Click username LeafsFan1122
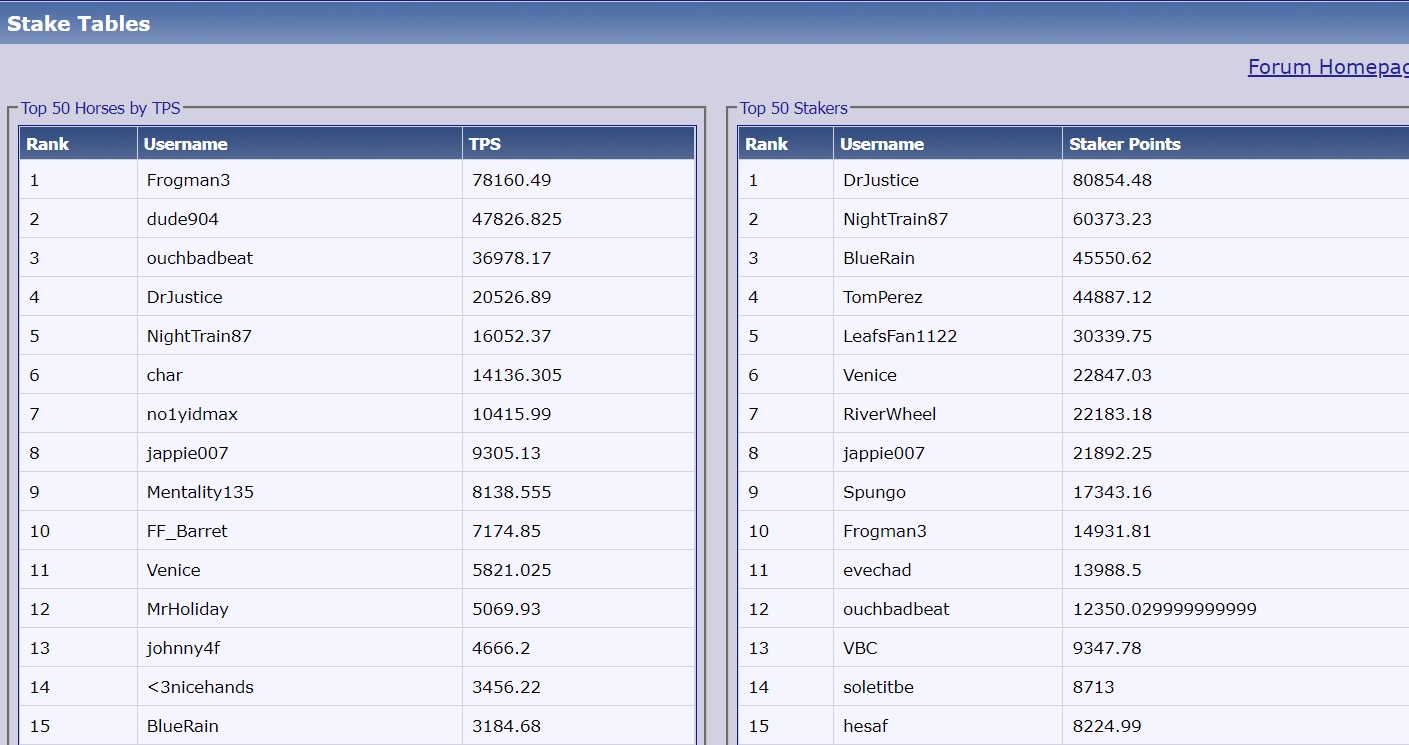Image resolution: width=1409 pixels, height=745 pixels. click(899, 336)
